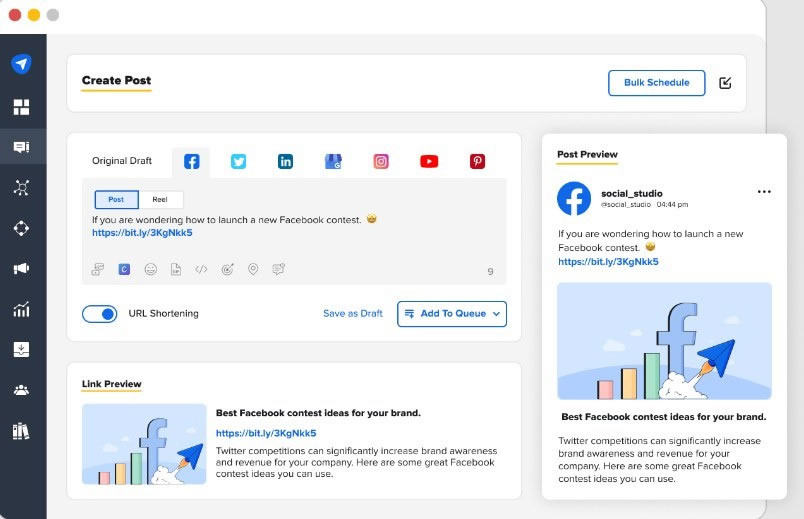Open the team members icon in sidebar
Image resolution: width=804 pixels, height=519 pixels.
21,390
